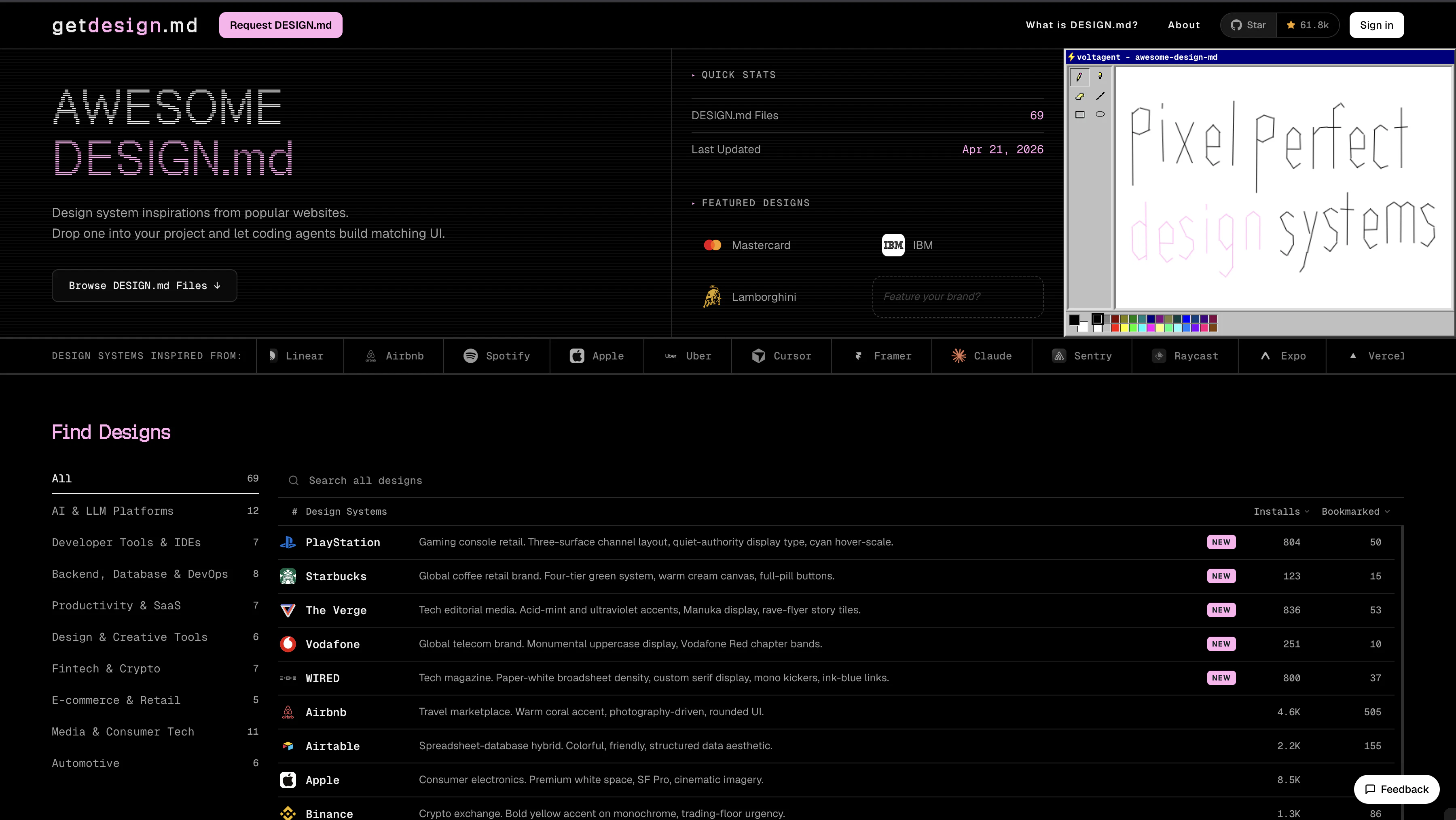Select the Ellipse tool

pos(1100,114)
